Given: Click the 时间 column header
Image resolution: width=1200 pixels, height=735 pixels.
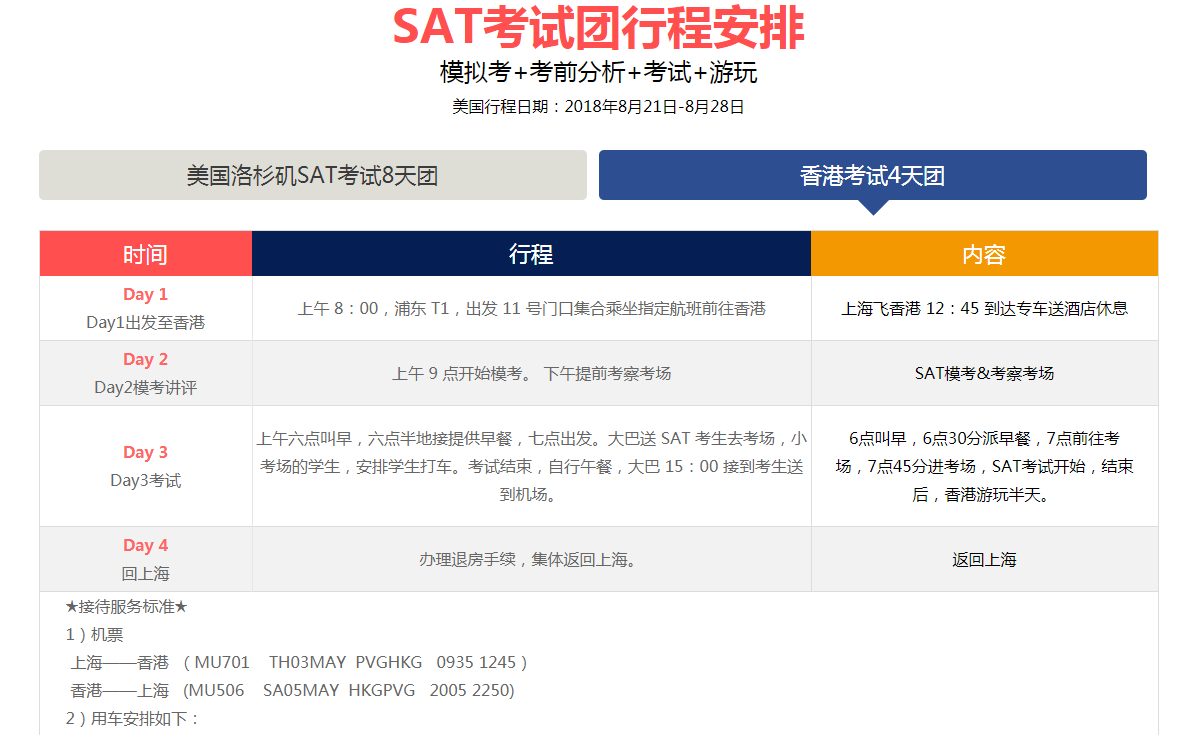Looking at the screenshot, I should (x=145, y=254).
